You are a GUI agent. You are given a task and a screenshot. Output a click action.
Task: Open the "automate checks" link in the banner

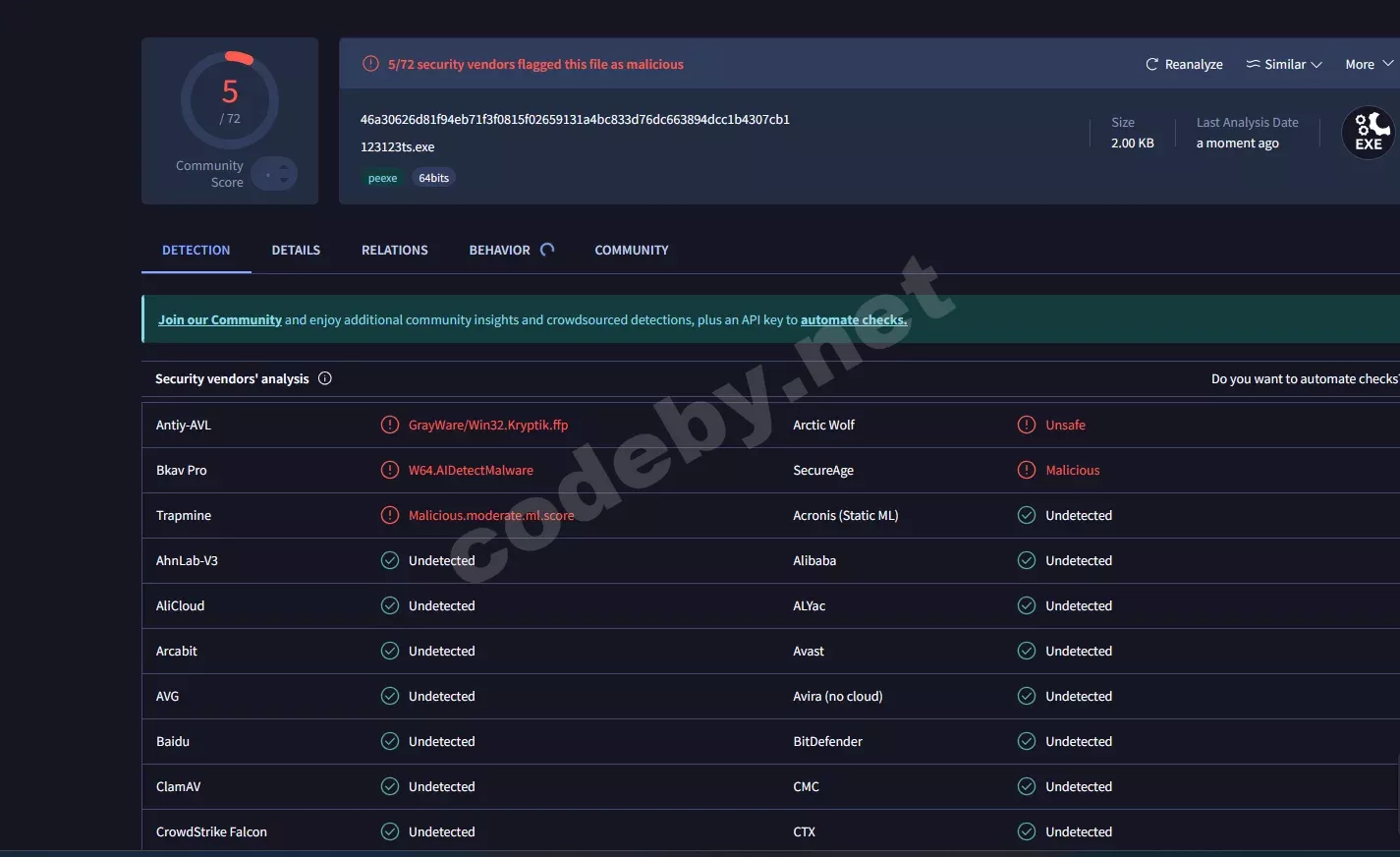[854, 319]
